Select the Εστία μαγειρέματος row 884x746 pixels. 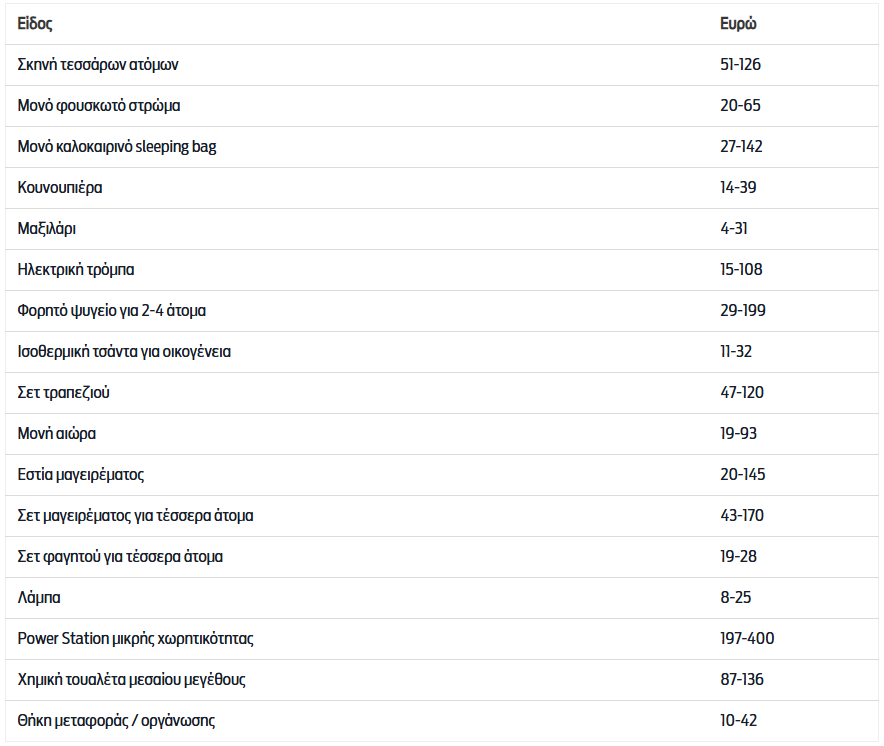442,475
